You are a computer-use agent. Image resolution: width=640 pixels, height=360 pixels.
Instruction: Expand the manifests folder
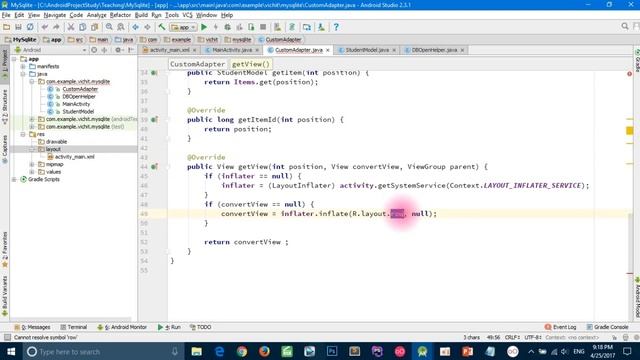point(23,67)
